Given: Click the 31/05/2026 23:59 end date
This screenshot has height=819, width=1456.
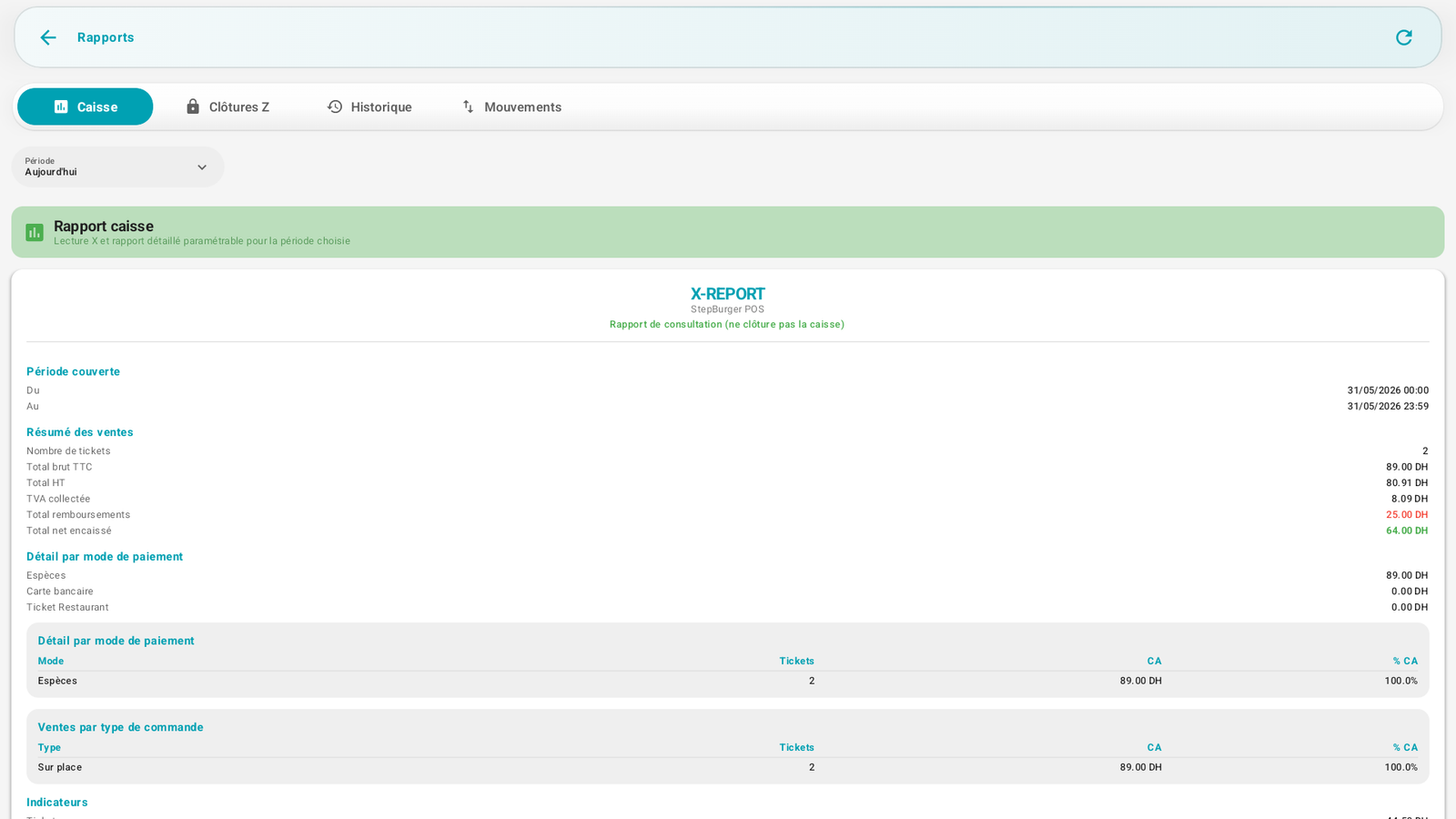Looking at the screenshot, I should [x=1388, y=407].
